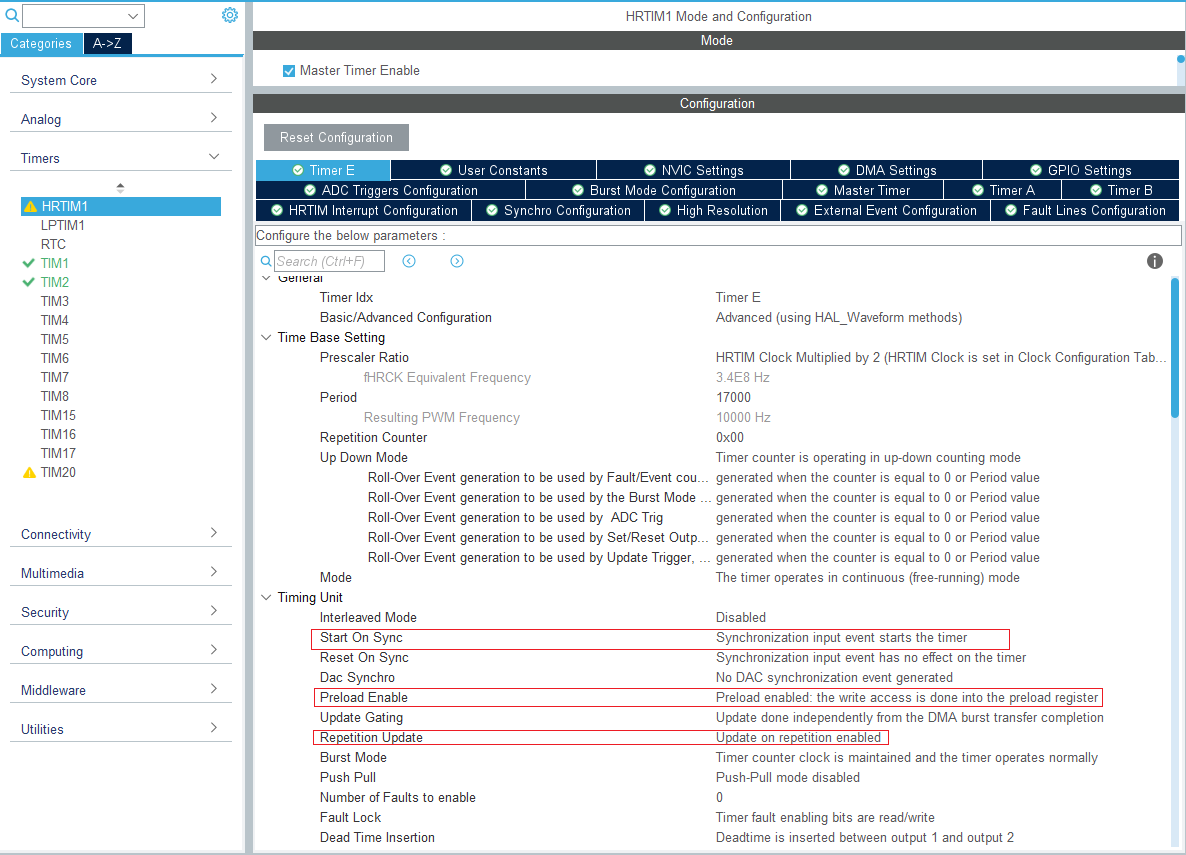
Task: Open Timer A tab
Action: point(1003,191)
